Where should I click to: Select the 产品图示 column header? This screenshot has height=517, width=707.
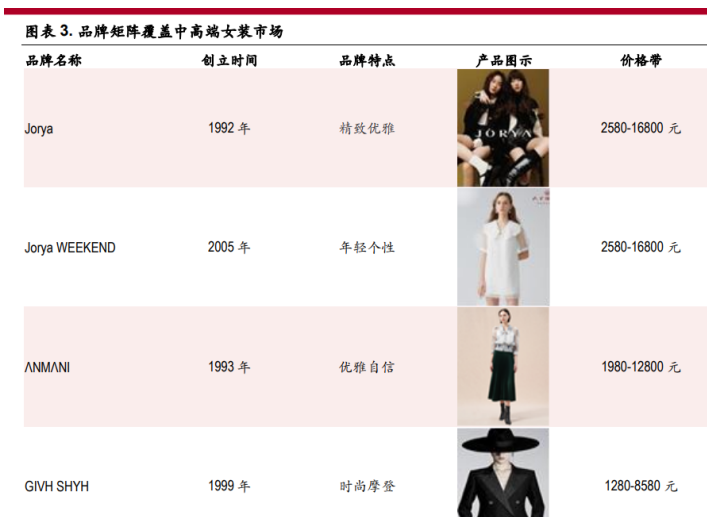504,60
